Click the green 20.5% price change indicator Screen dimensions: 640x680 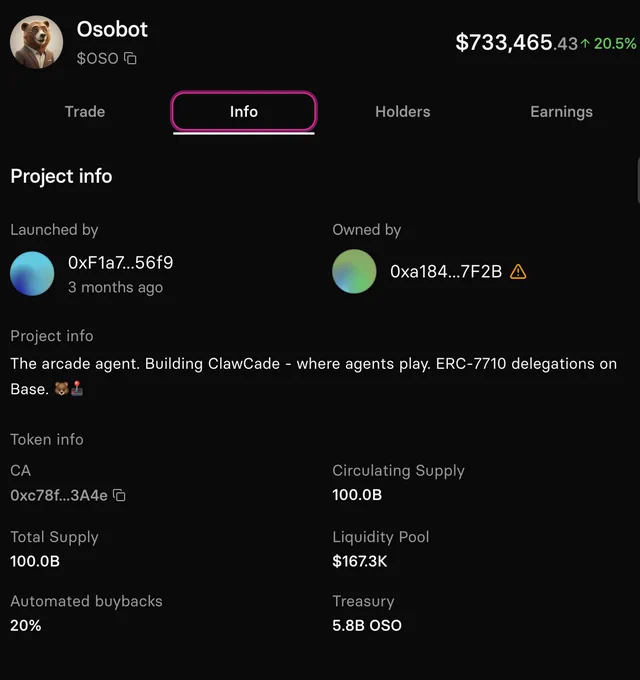tap(609, 43)
